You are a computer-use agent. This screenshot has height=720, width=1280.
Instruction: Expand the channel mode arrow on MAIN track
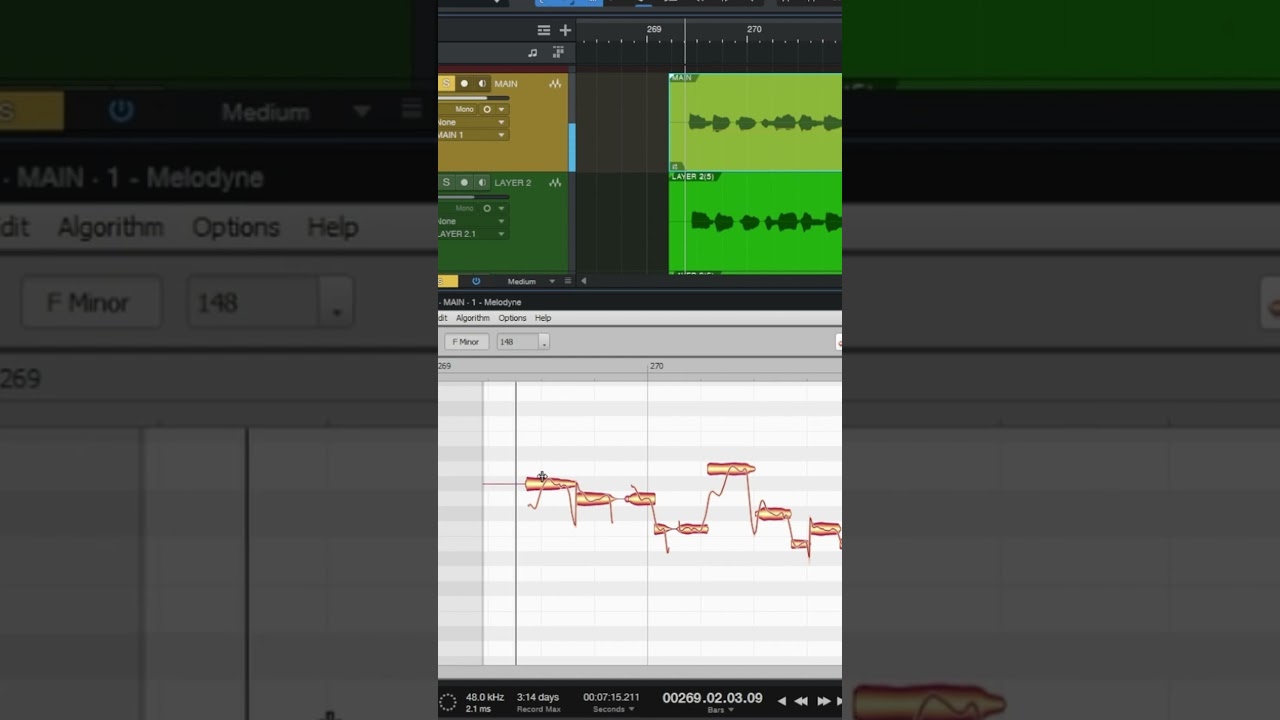501,109
